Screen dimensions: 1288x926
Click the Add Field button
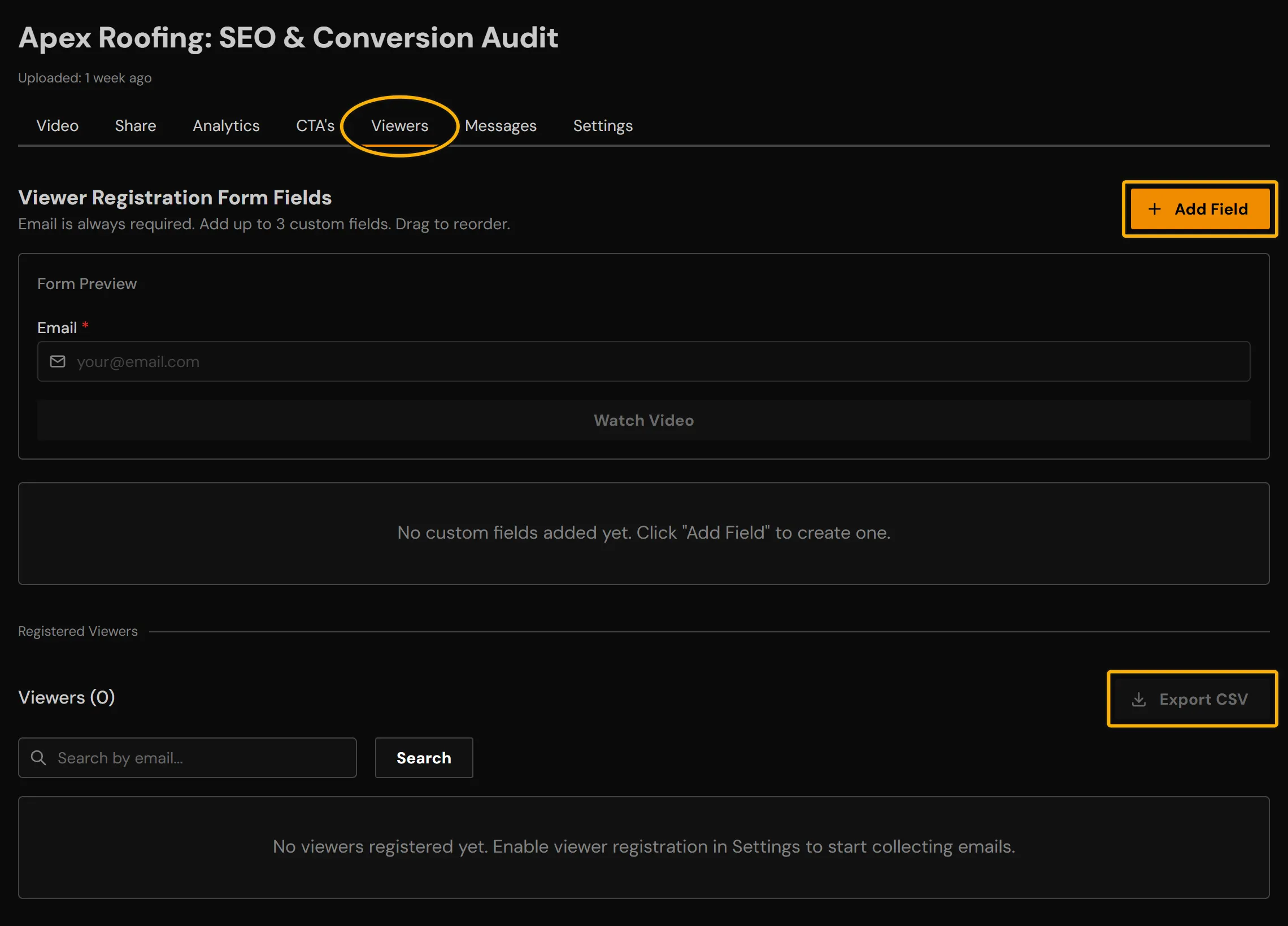click(1199, 209)
